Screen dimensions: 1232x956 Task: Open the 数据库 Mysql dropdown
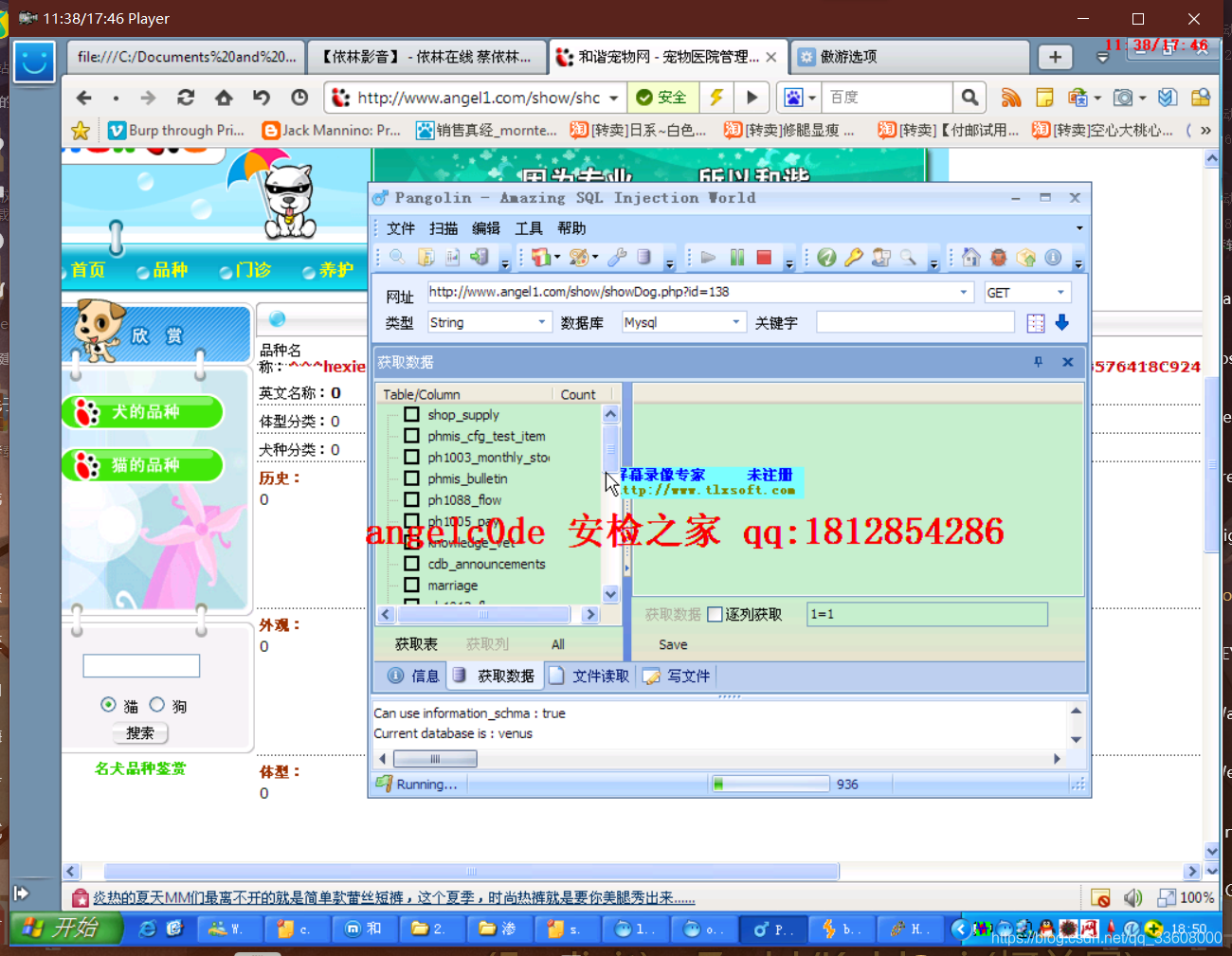click(x=736, y=322)
